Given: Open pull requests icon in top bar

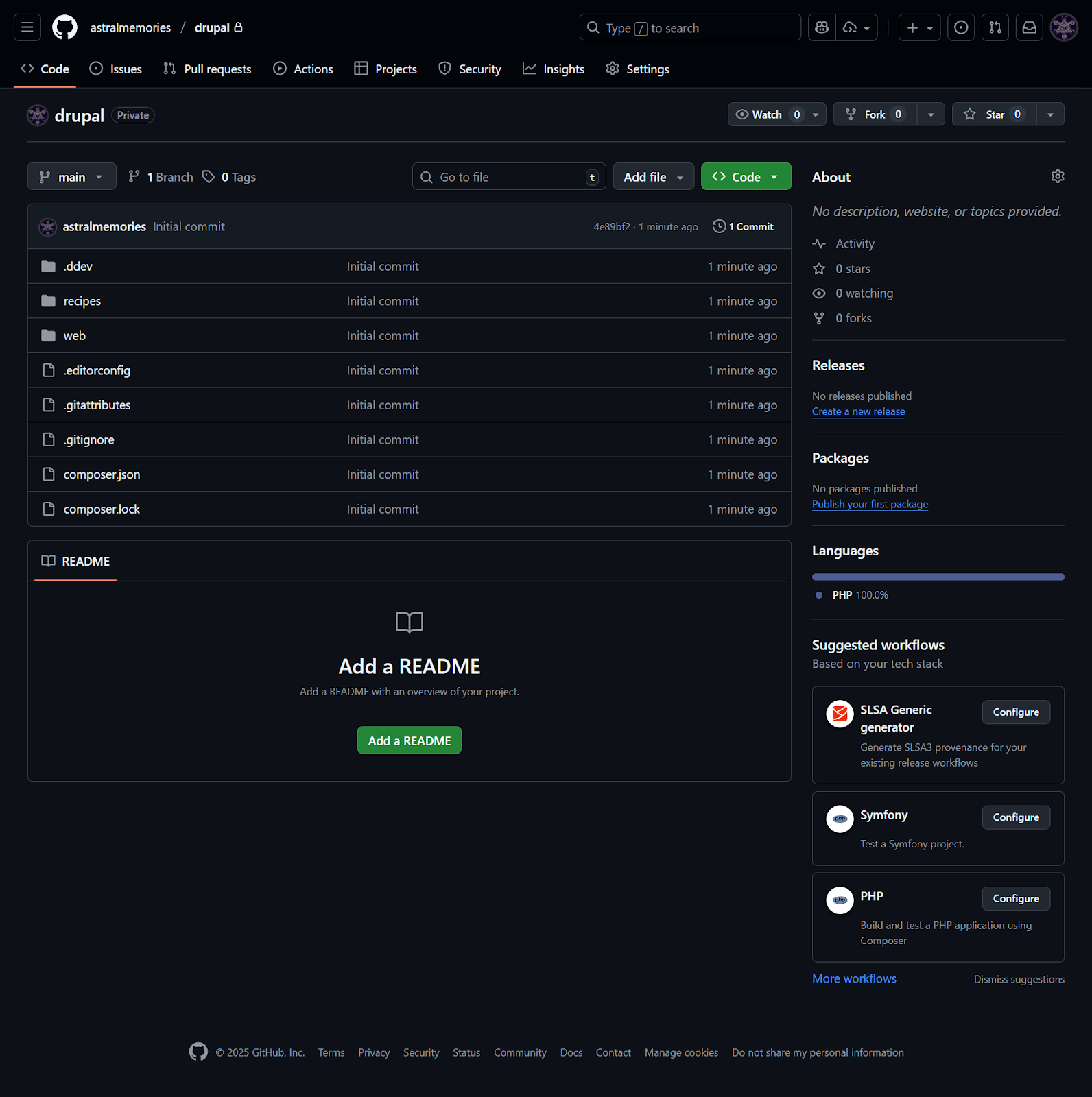Looking at the screenshot, I should click(x=995, y=27).
